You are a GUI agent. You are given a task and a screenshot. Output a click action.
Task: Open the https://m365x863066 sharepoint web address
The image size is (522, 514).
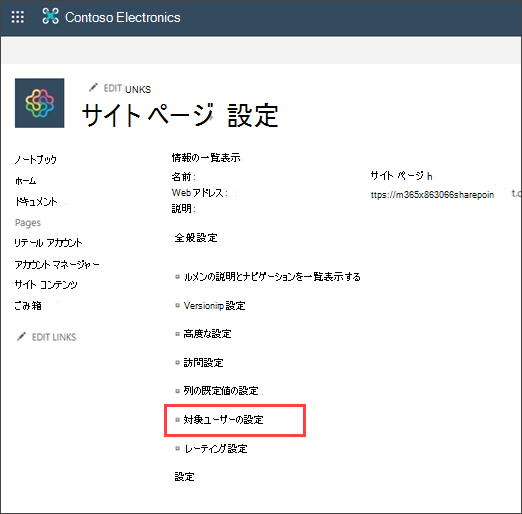pyautogui.click(x=432, y=195)
